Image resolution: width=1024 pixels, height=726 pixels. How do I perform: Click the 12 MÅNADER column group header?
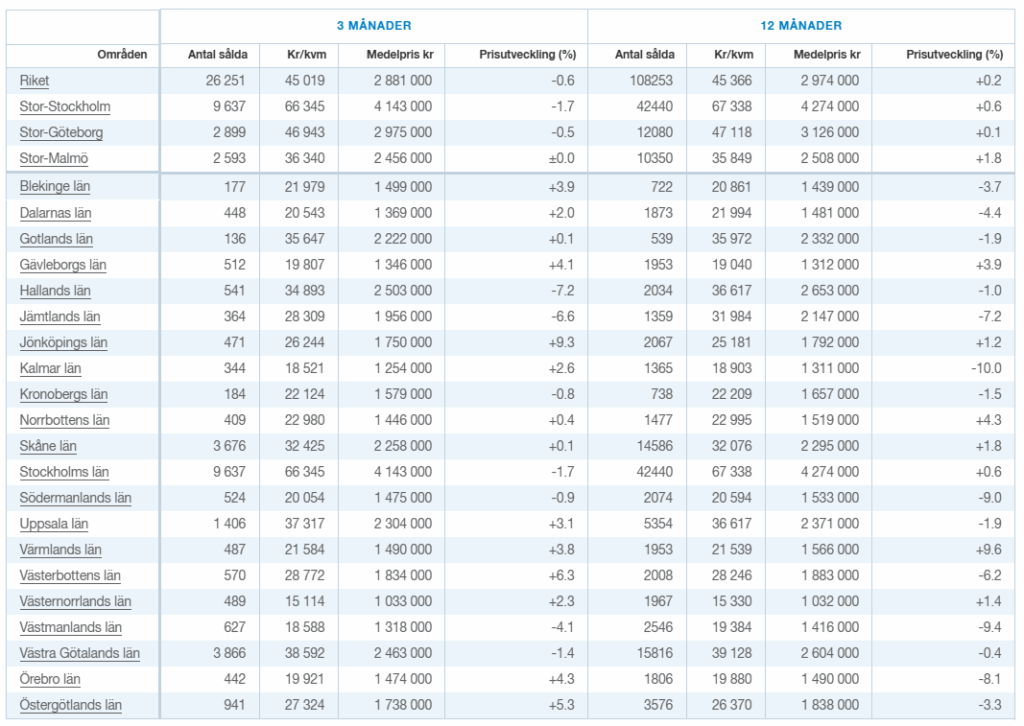click(x=801, y=25)
